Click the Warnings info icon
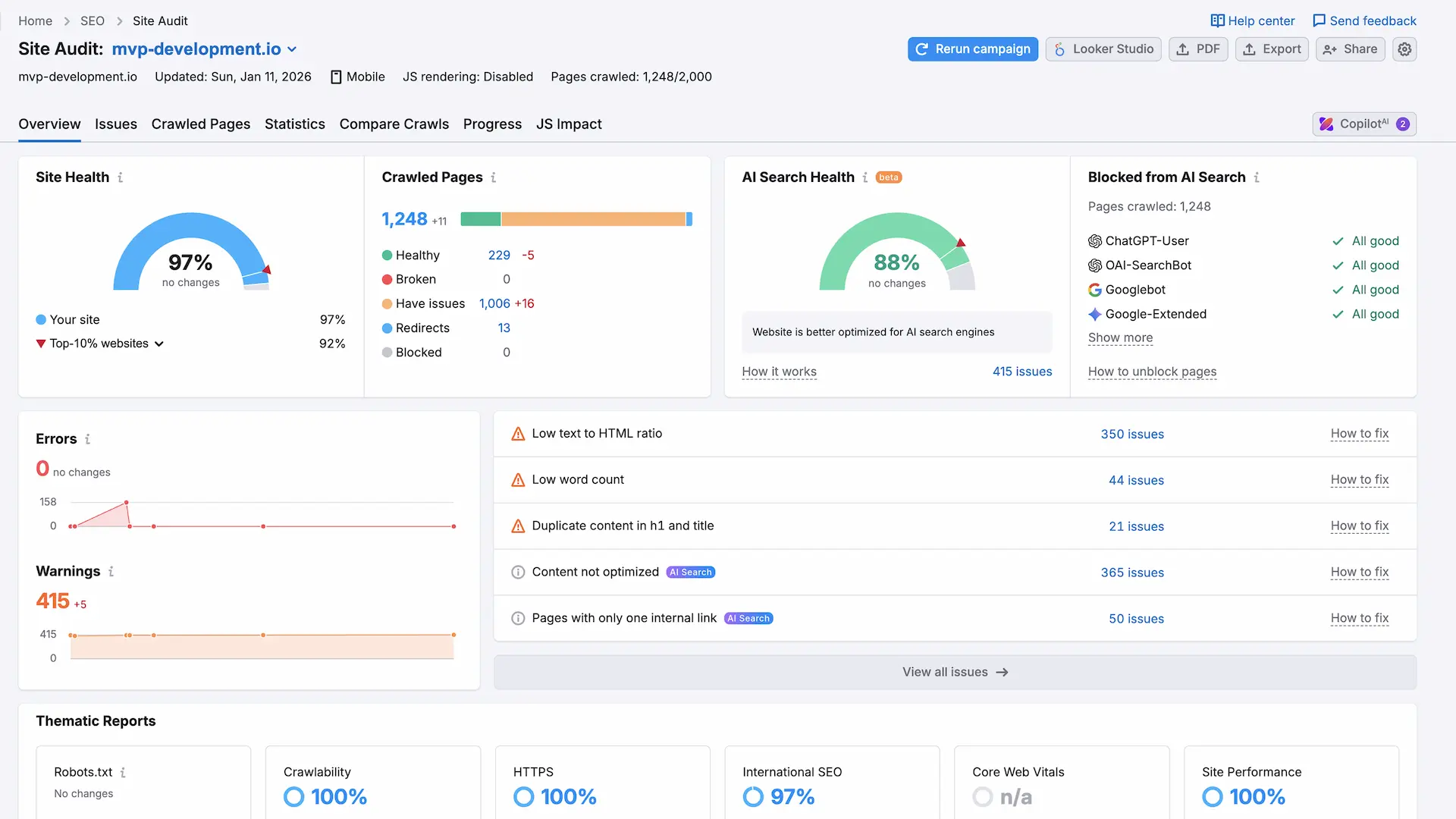 pyautogui.click(x=111, y=572)
